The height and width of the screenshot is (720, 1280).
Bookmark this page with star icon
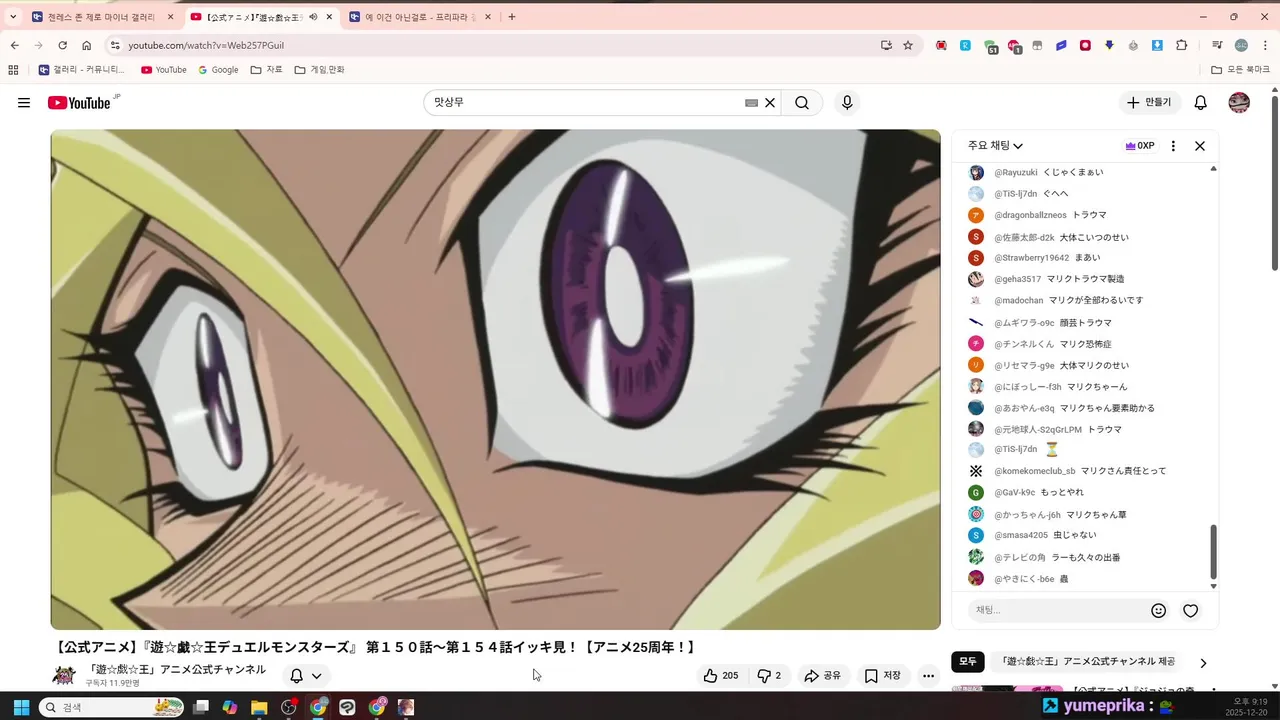908,45
